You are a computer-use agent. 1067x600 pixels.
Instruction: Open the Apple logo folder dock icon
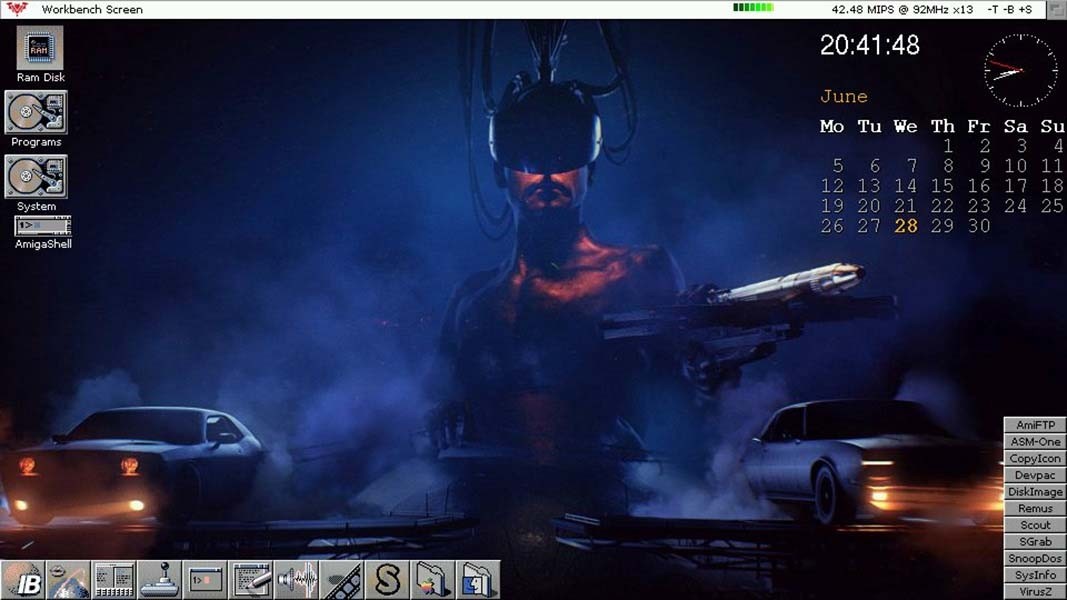click(433, 580)
